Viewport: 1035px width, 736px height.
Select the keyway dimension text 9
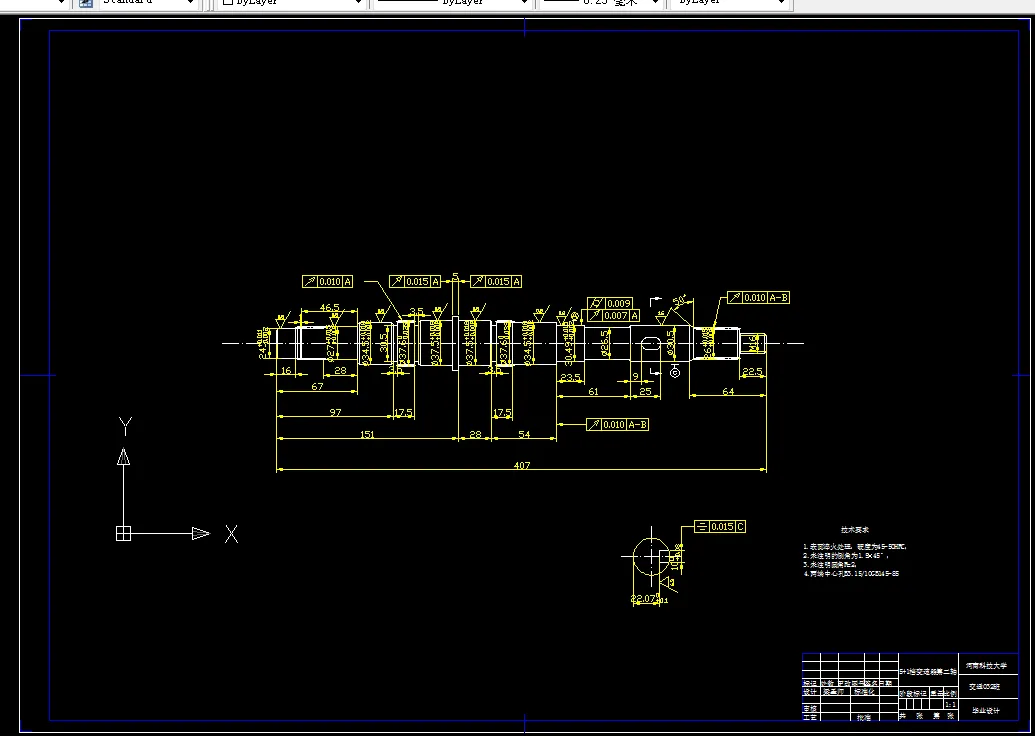tap(636, 376)
